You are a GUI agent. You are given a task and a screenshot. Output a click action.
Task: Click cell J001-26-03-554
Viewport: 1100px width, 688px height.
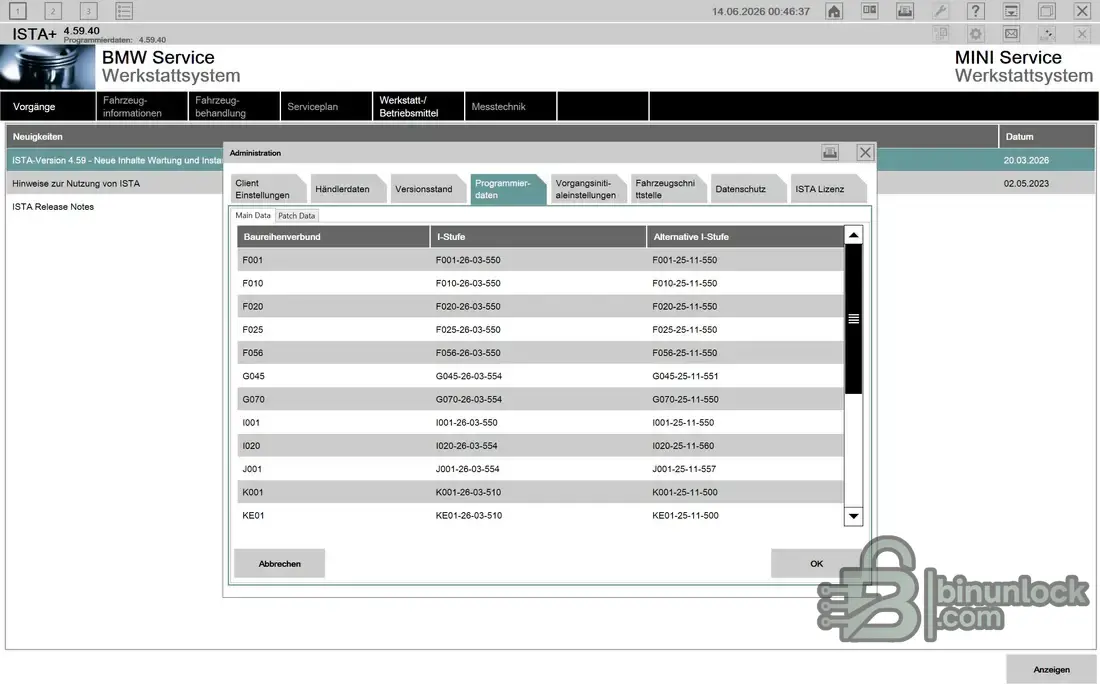pos(467,468)
